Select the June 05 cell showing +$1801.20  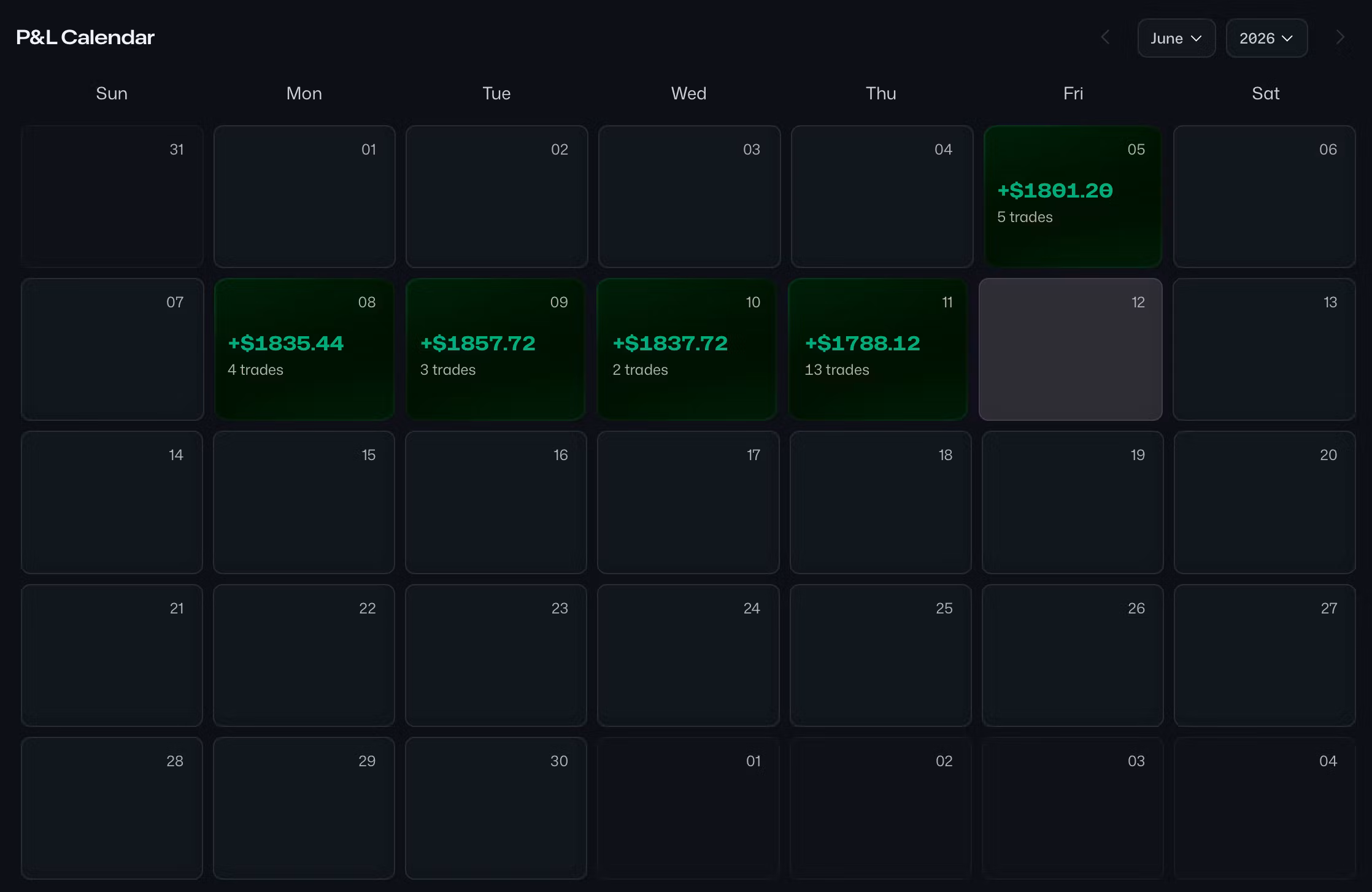tap(1073, 196)
